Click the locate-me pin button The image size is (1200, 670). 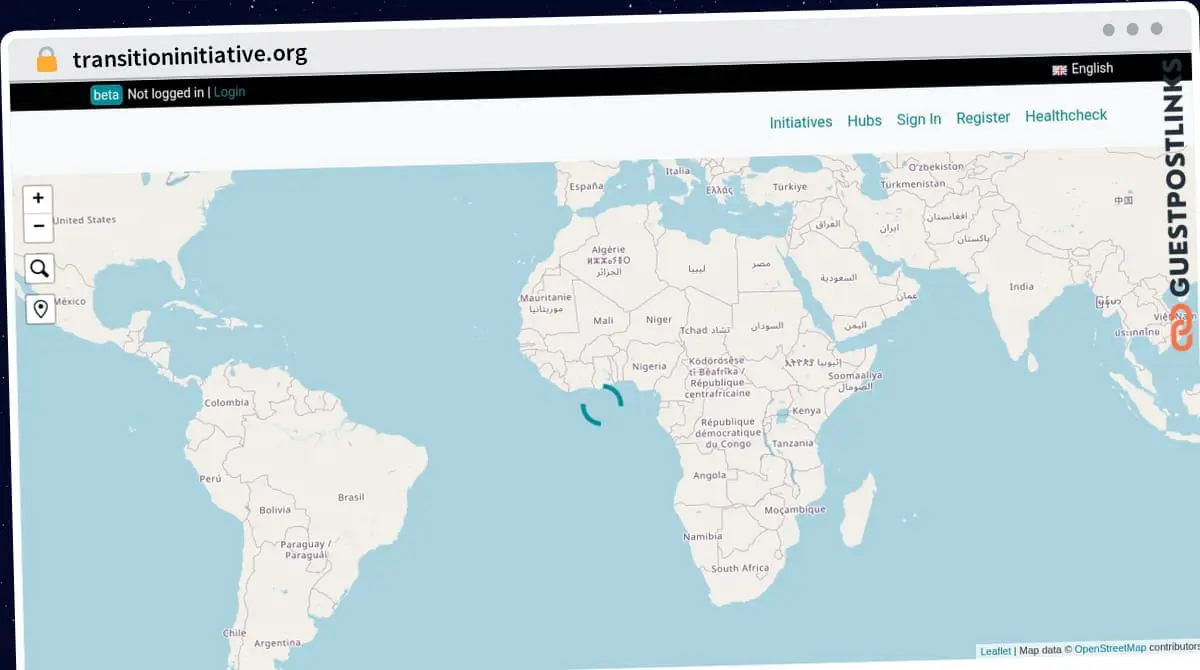click(41, 309)
